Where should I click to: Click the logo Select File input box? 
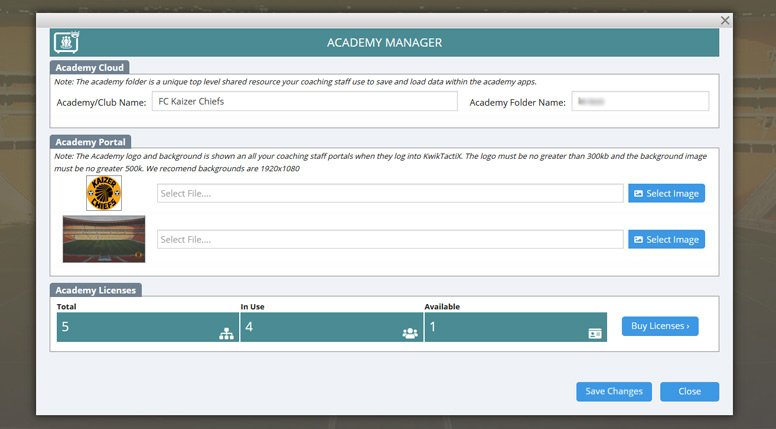[x=390, y=193]
